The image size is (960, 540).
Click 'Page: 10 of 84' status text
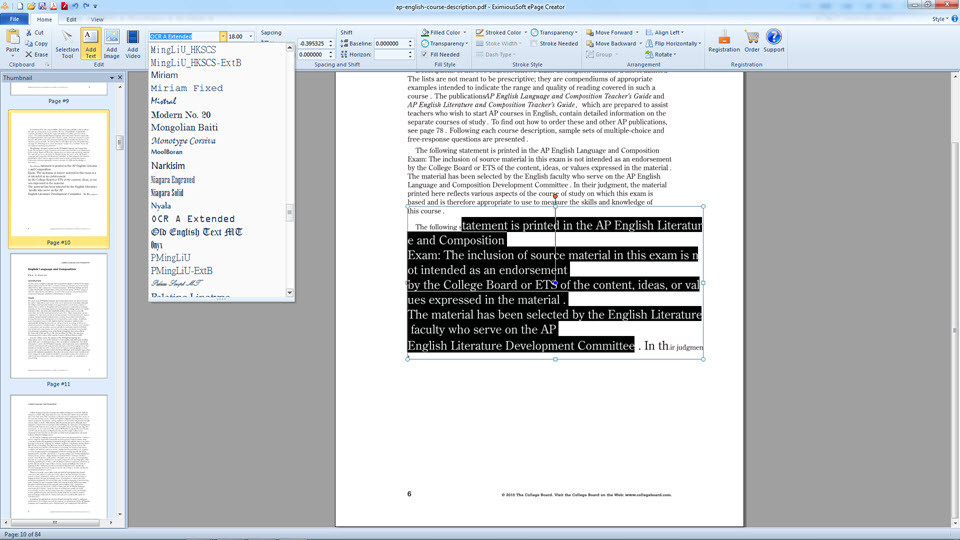pos(22,534)
